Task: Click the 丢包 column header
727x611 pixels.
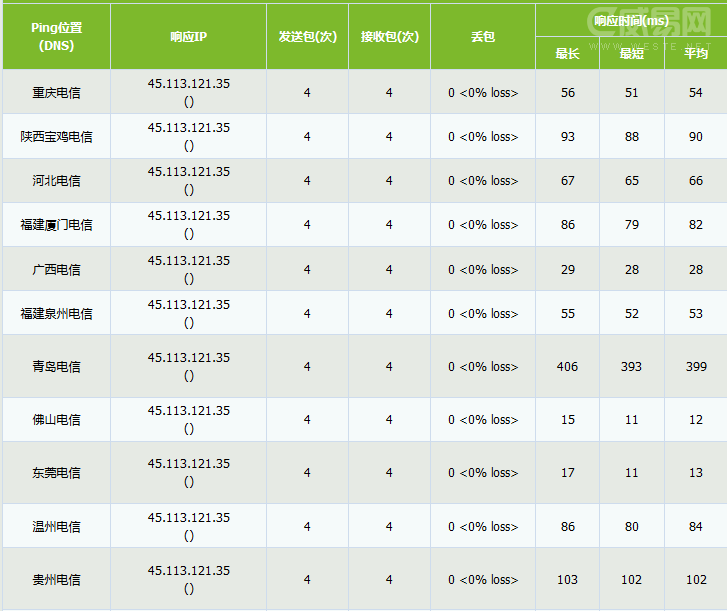Action: click(x=483, y=37)
